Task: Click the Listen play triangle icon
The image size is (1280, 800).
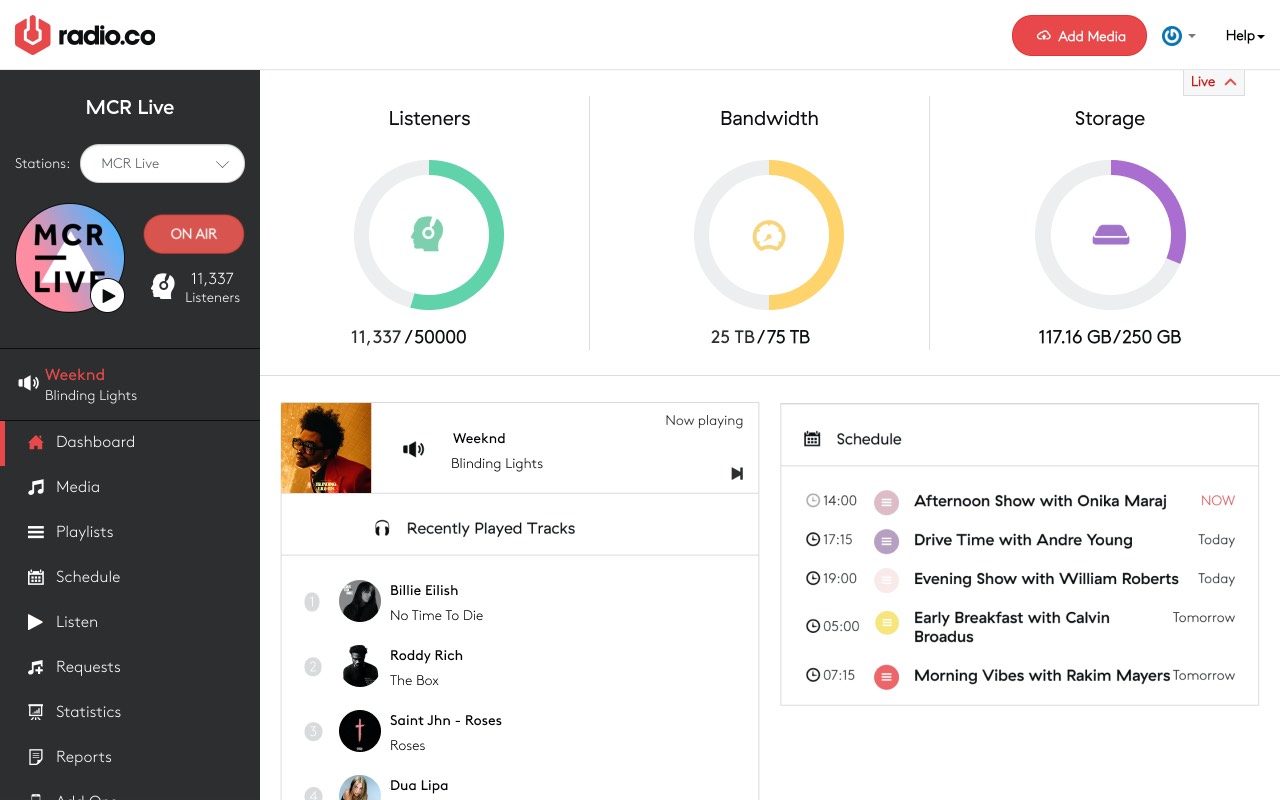Action: 36,622
